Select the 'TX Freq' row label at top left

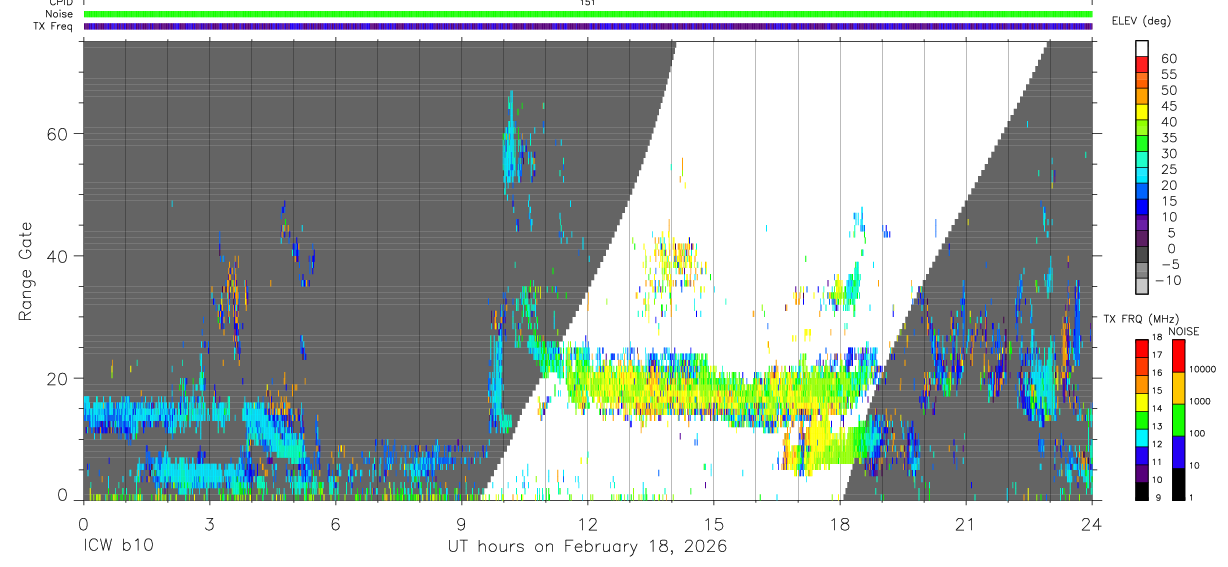click(x=54, y=26)
